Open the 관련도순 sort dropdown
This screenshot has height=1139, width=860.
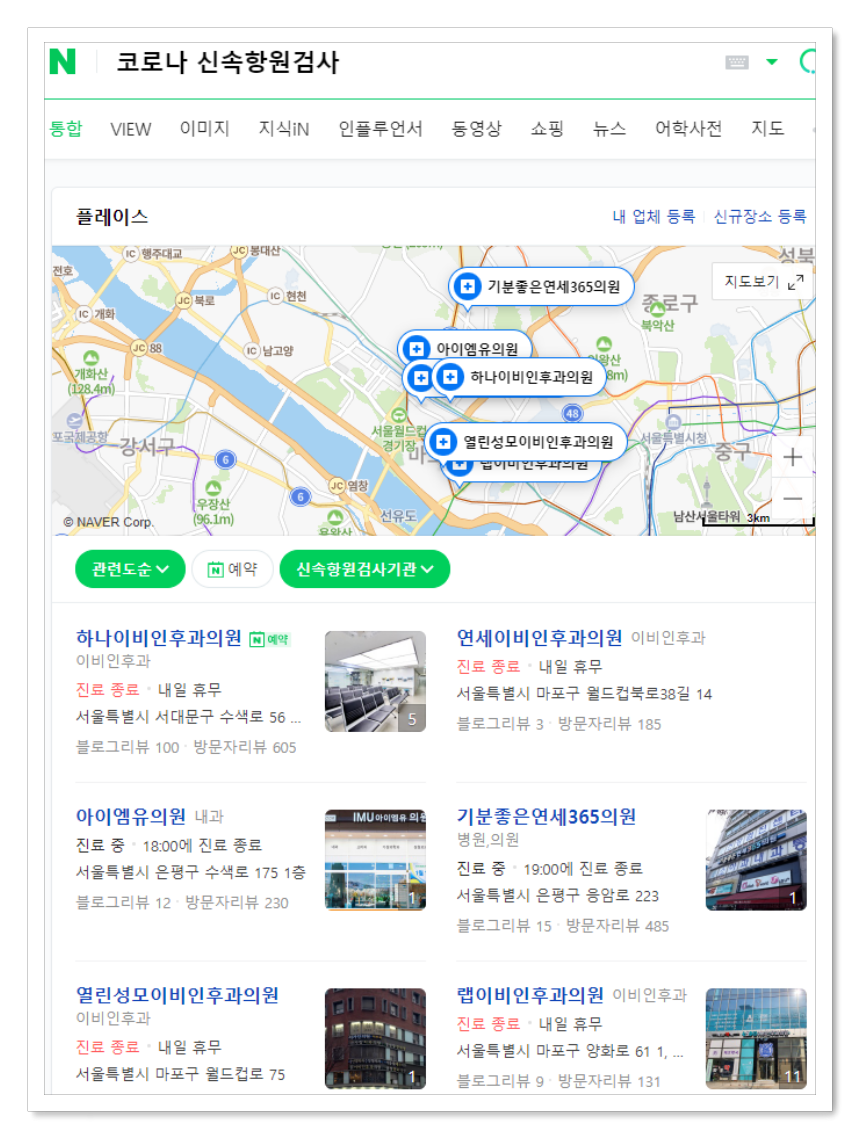(x=130, y=569)
